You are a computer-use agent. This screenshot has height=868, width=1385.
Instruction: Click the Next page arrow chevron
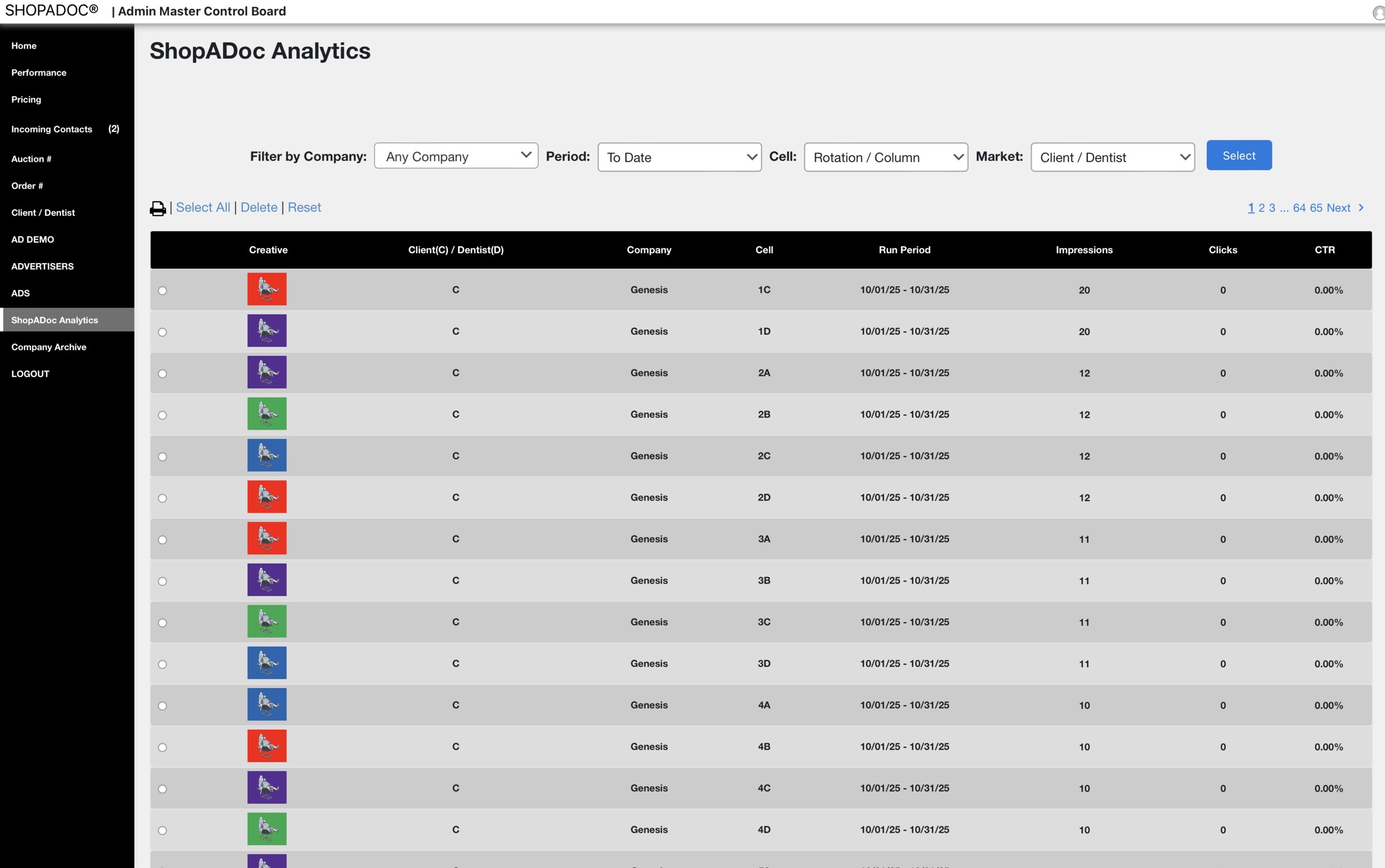[x=1361, y=208]
